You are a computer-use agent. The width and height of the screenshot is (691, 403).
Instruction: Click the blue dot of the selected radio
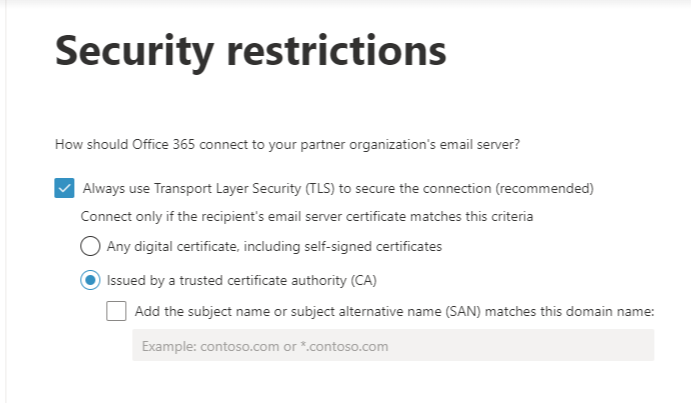[x=90, y=280]
